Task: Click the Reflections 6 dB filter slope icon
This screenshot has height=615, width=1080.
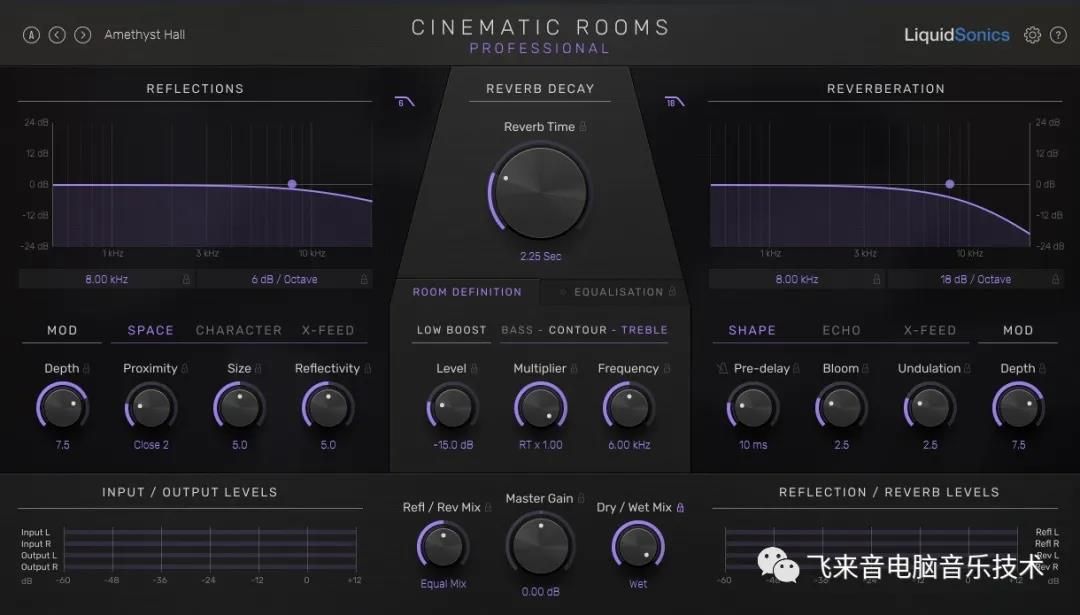Action: coord(404,103)
